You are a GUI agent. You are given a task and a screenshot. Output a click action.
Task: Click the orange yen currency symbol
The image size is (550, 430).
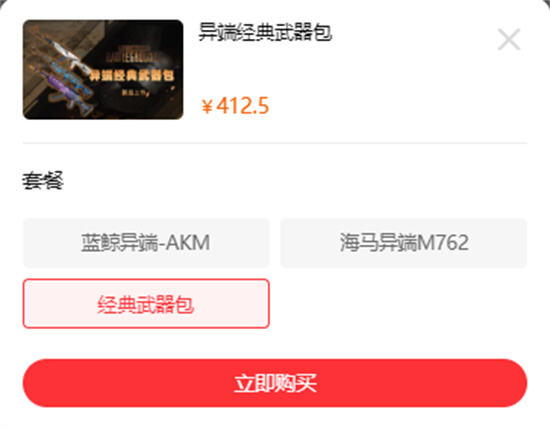coord(207,106)
